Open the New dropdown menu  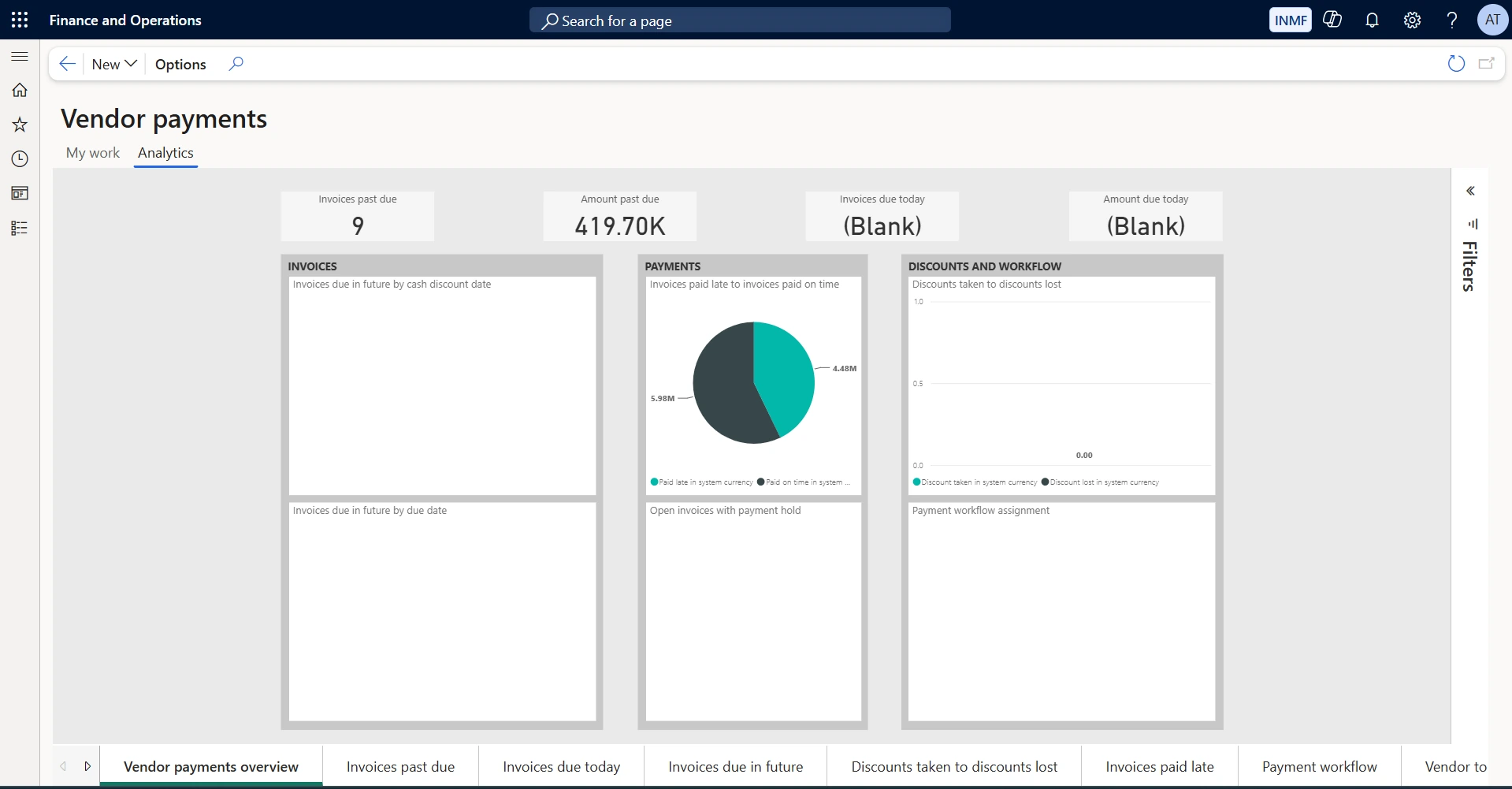pyautogui.click(x=114, y=64)
